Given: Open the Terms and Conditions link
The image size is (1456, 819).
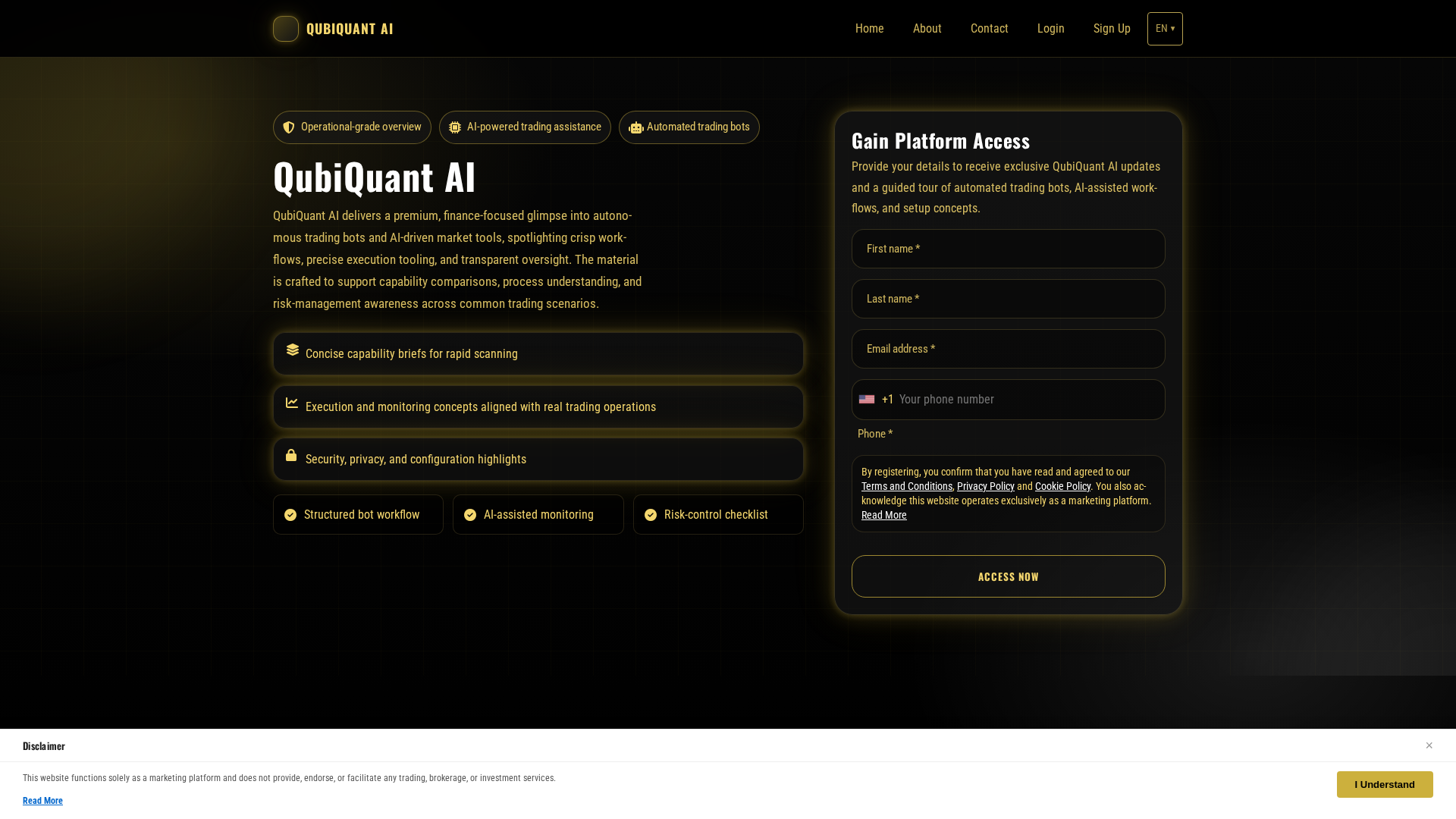Looking at the screenshot, I should (x=907, y=486).
